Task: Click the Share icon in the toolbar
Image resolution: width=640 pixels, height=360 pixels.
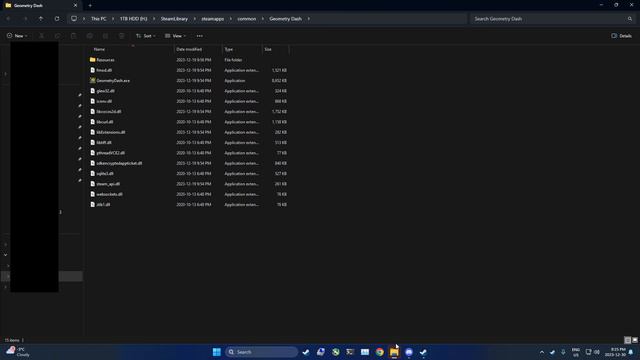Action: coord(105,36)
